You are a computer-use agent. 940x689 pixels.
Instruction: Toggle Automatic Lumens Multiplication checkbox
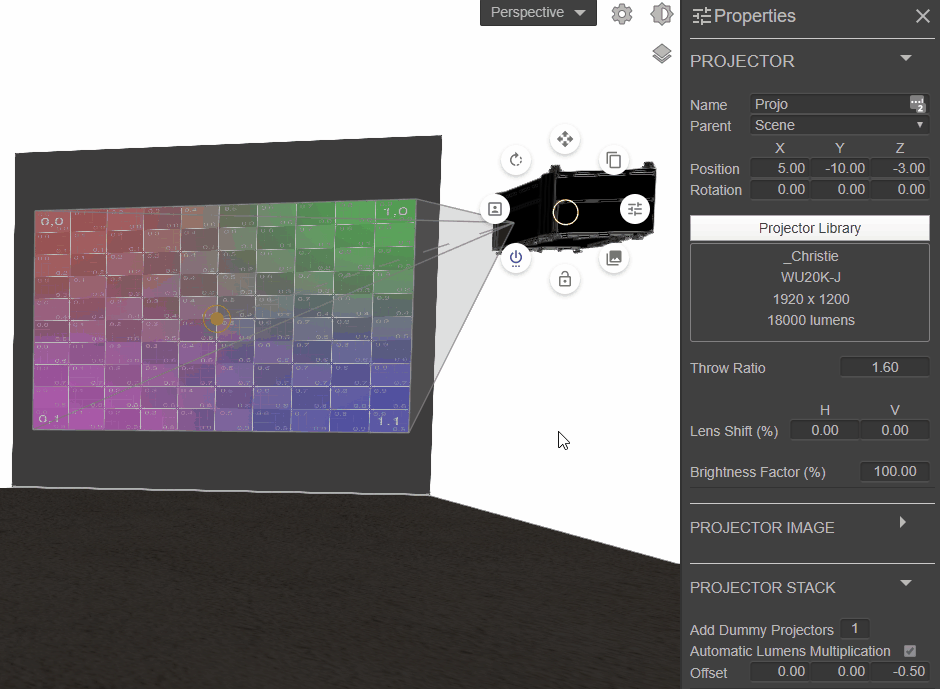(x=910, y=650)
